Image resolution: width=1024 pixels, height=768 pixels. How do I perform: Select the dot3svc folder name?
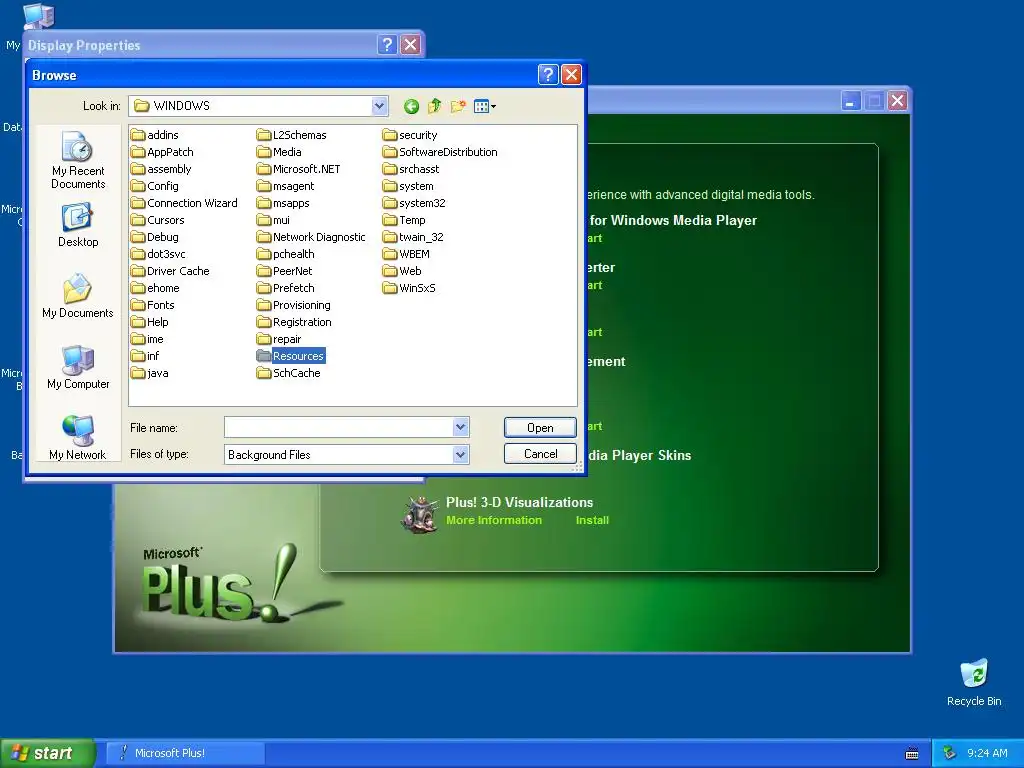(x=166, y=254)
